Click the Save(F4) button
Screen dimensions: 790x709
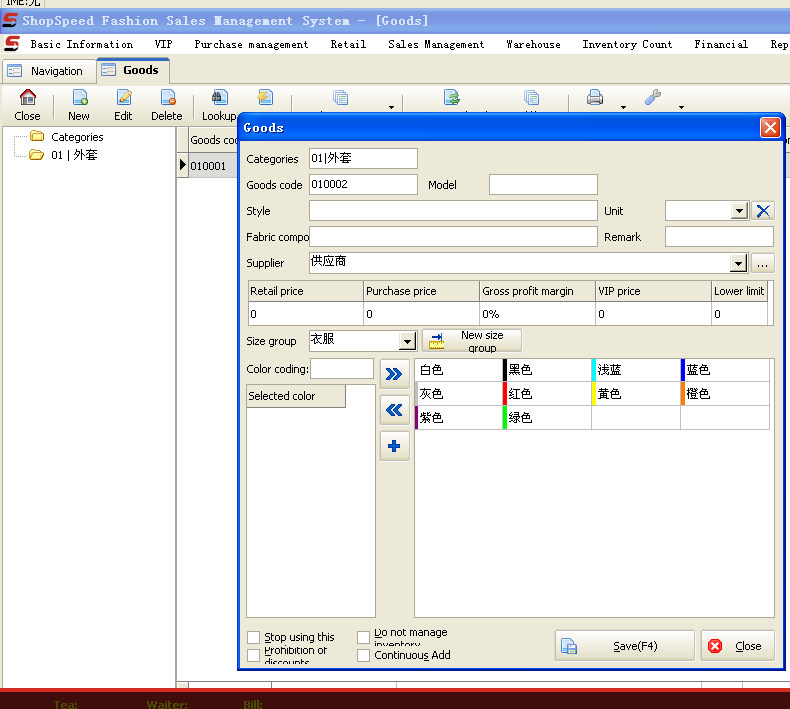[x=624, y=646]
